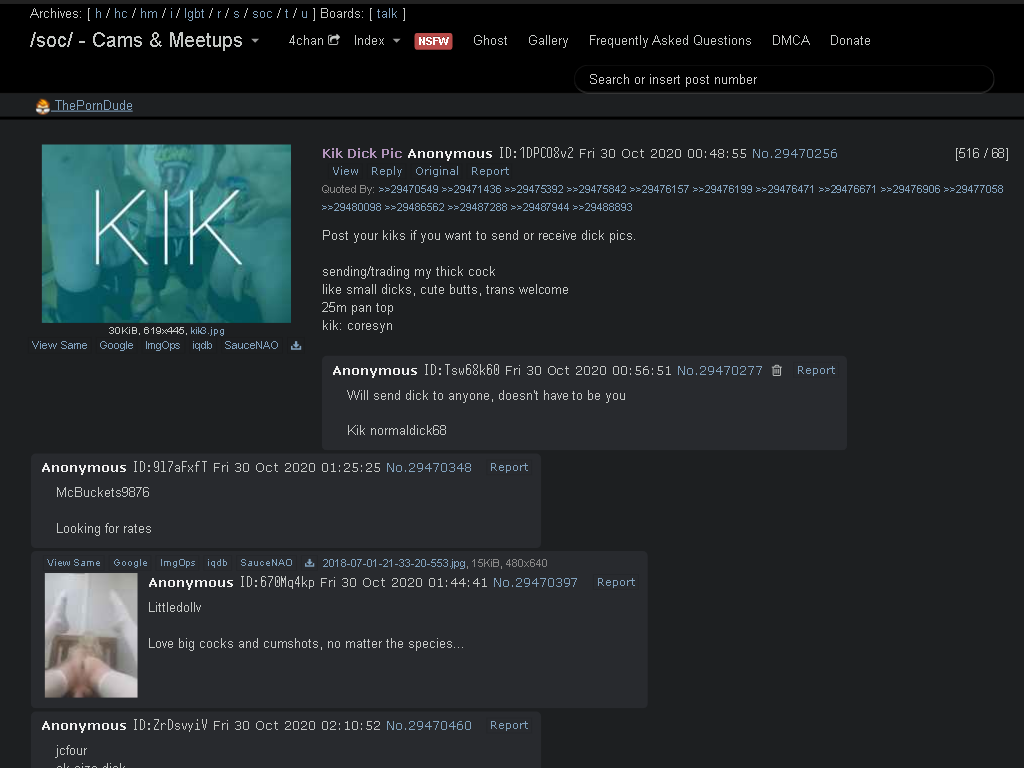Click the download icon beside the opening post's SauceNAO link
Image resolution: width=1024 pixels, height=768 pixels.
[x=296, y=345]
